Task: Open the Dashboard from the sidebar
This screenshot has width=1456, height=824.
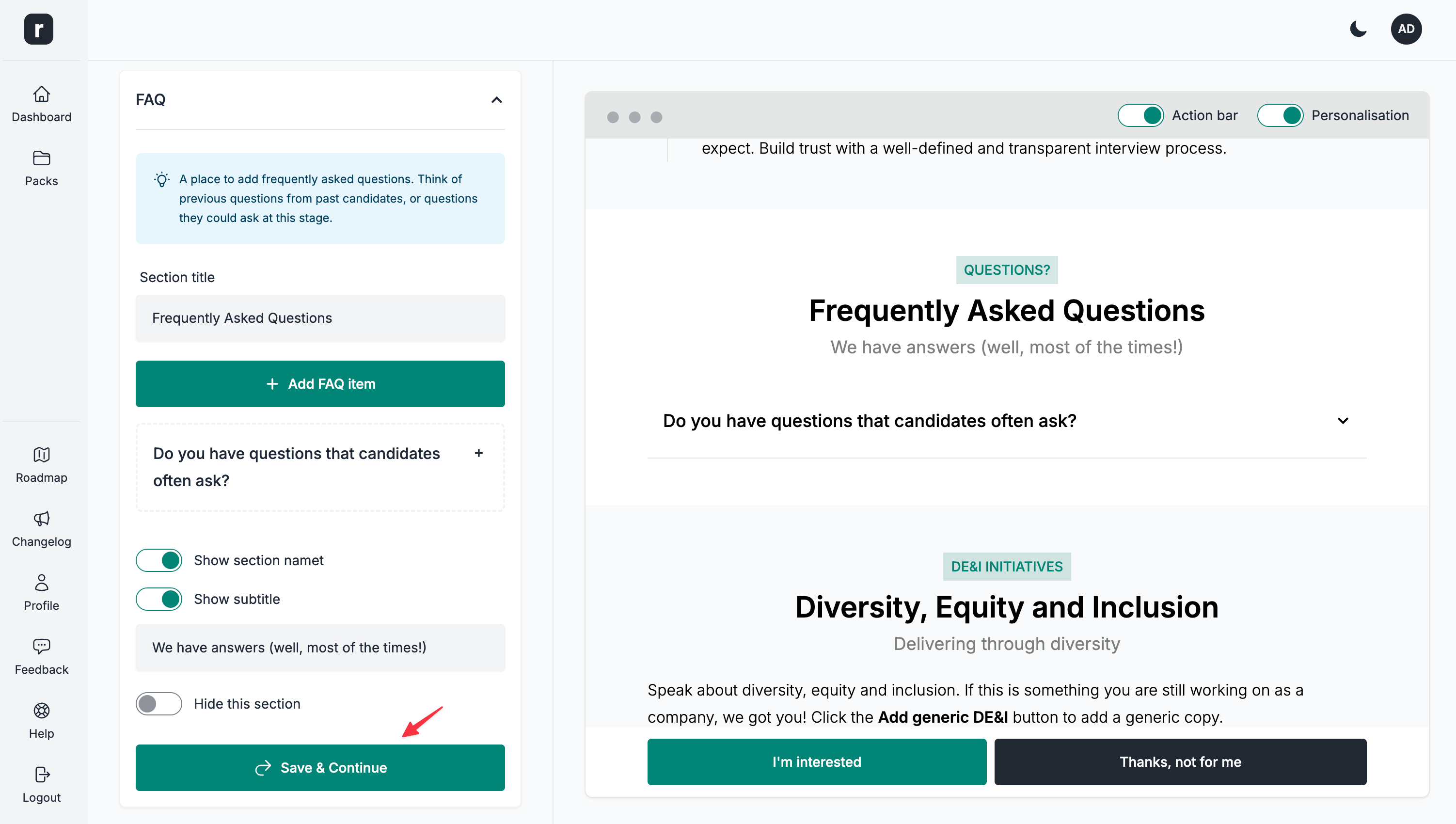Action: (x=41, y=104)
